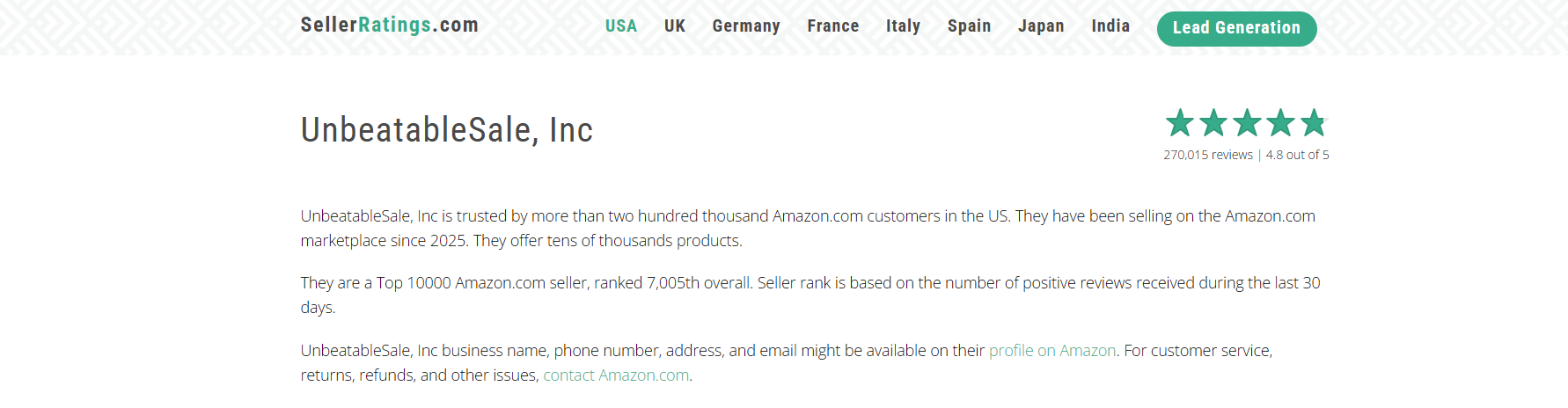1568x408 pixels.
Task: Select India in the top navigation
Action: 1110,26
